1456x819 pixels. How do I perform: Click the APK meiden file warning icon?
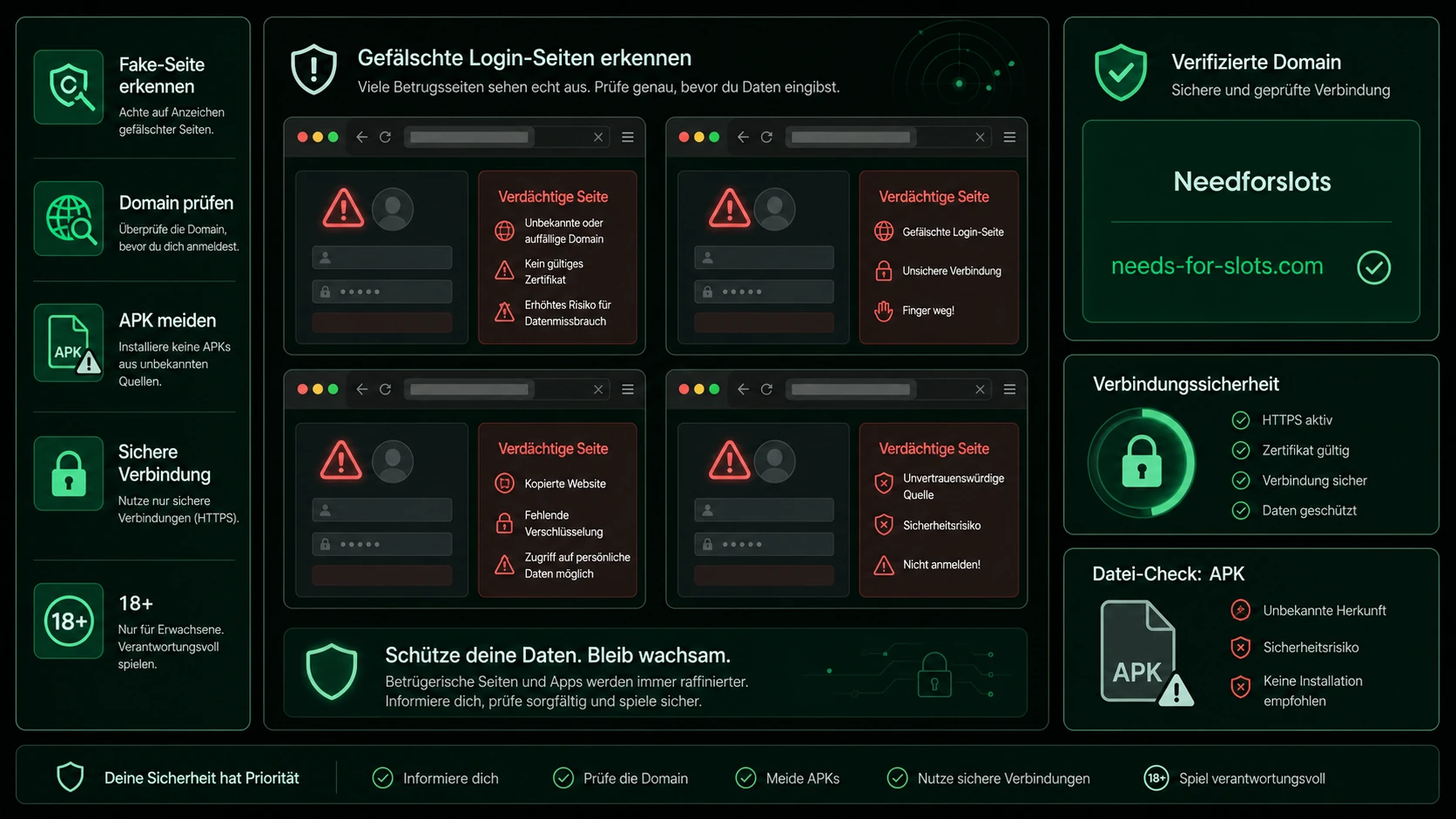[x=69, y=343]
